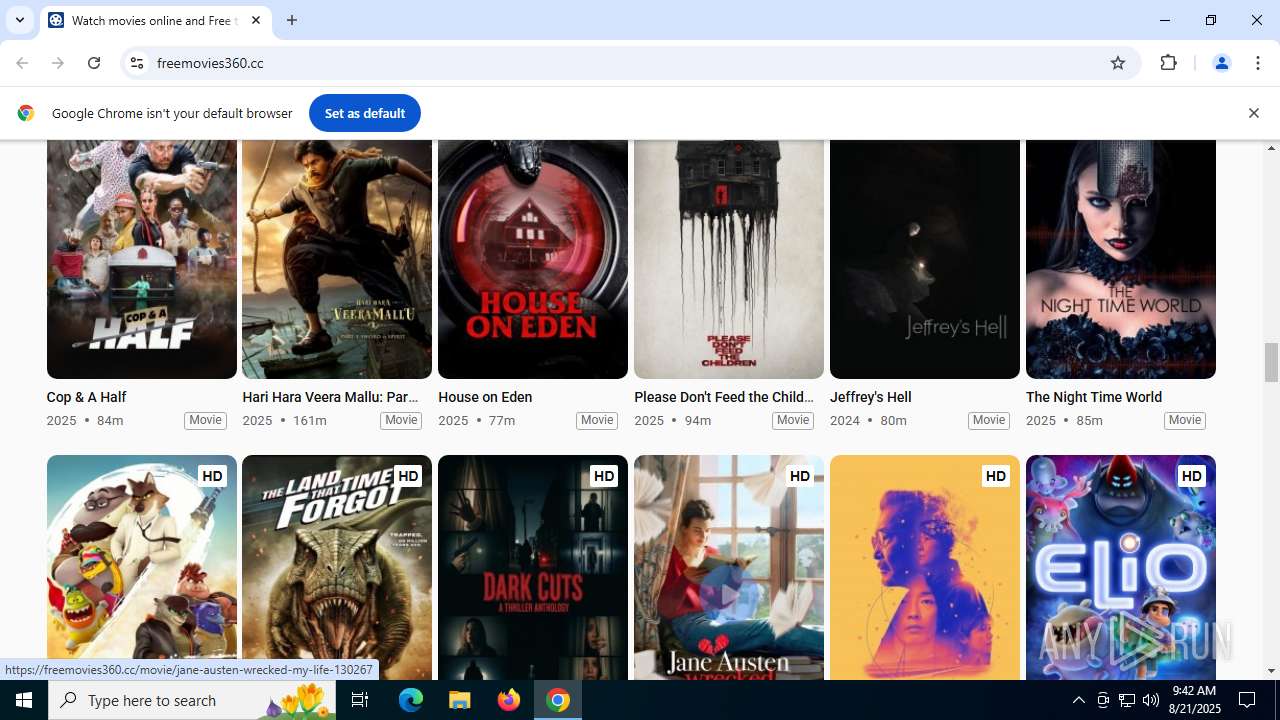
Task: Play the Jane Austen Wrecked poster
Action: 729,596
